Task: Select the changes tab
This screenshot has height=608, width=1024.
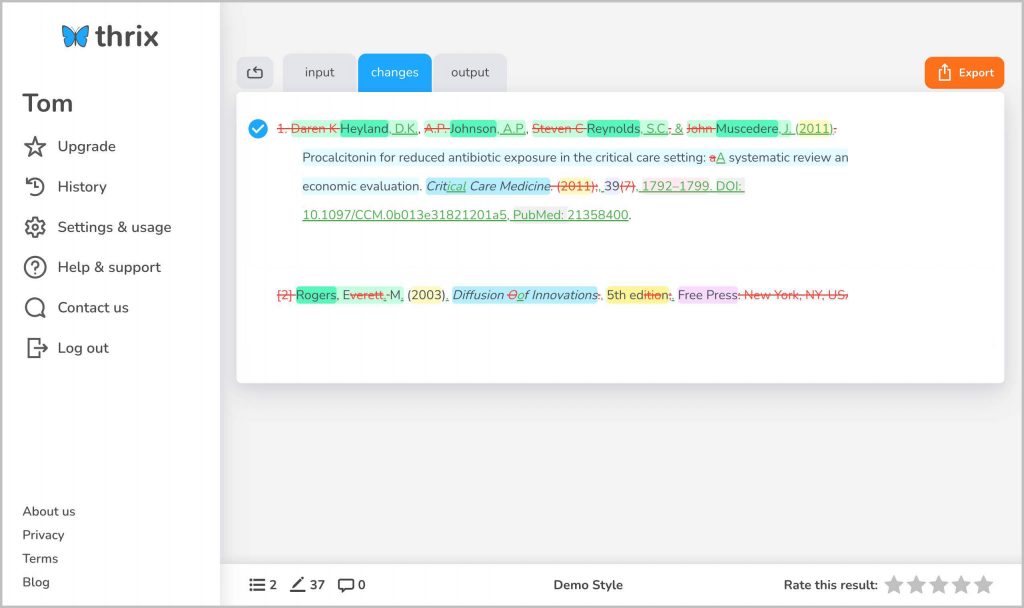Action: click(x=395, y=73)
